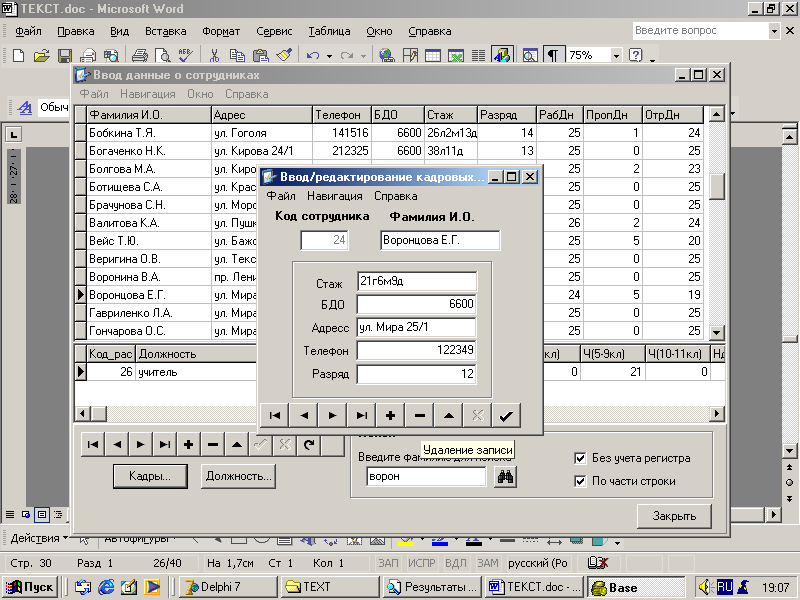Click refresh icon in main form navigator
The width and height of the screenshot is (800, 600).
point(309,445)
